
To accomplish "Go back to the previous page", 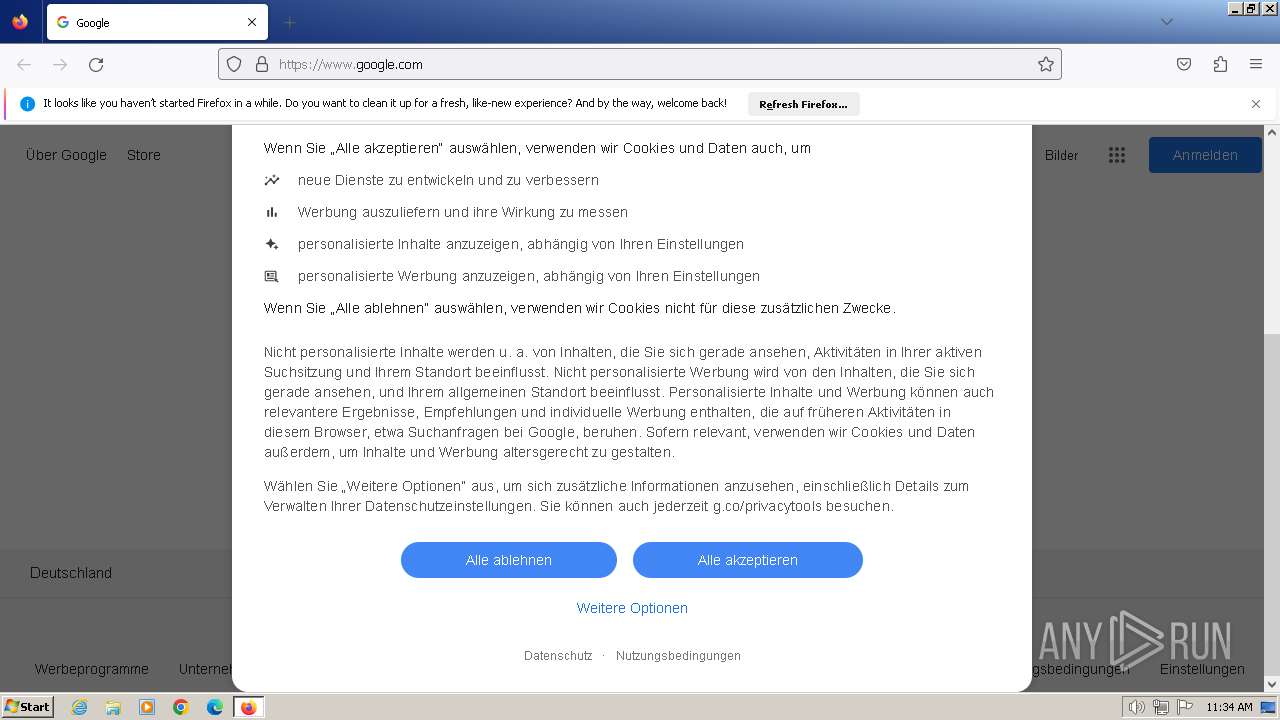I will [24, 64].
